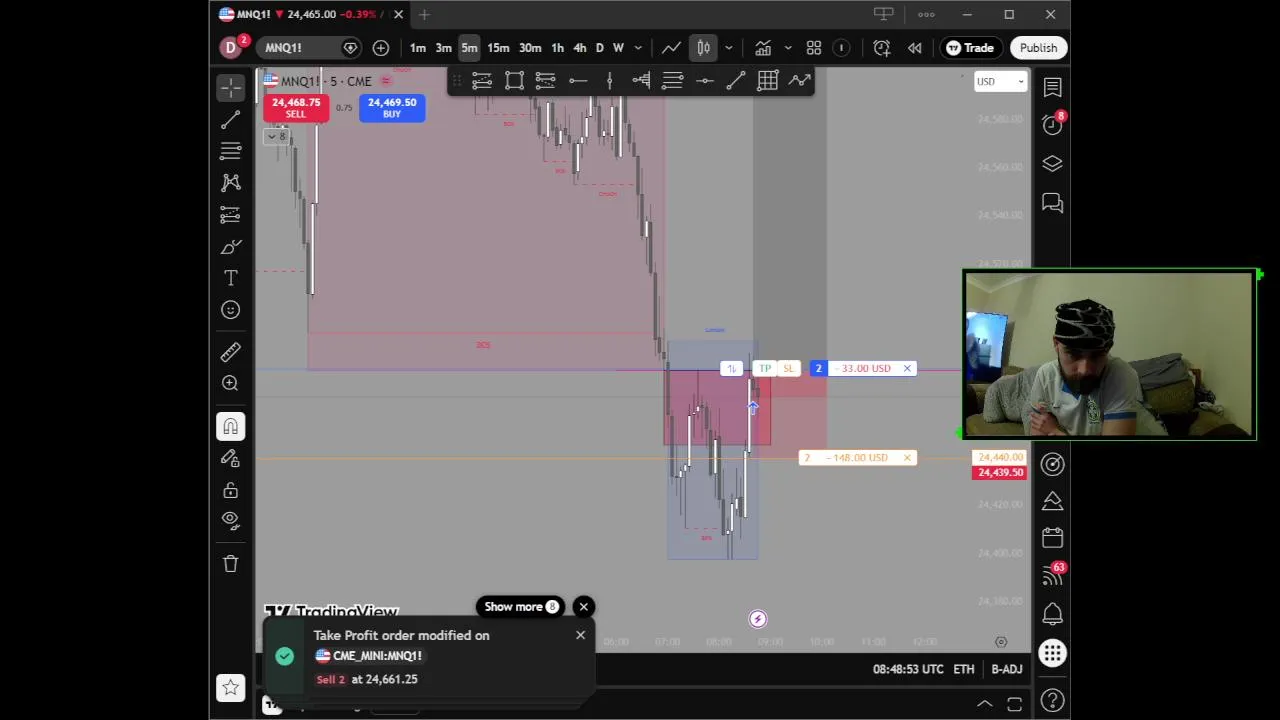Open the alerts panel with badge 8
Viewport: 1280px width, 720px height.
(1052, 125)
